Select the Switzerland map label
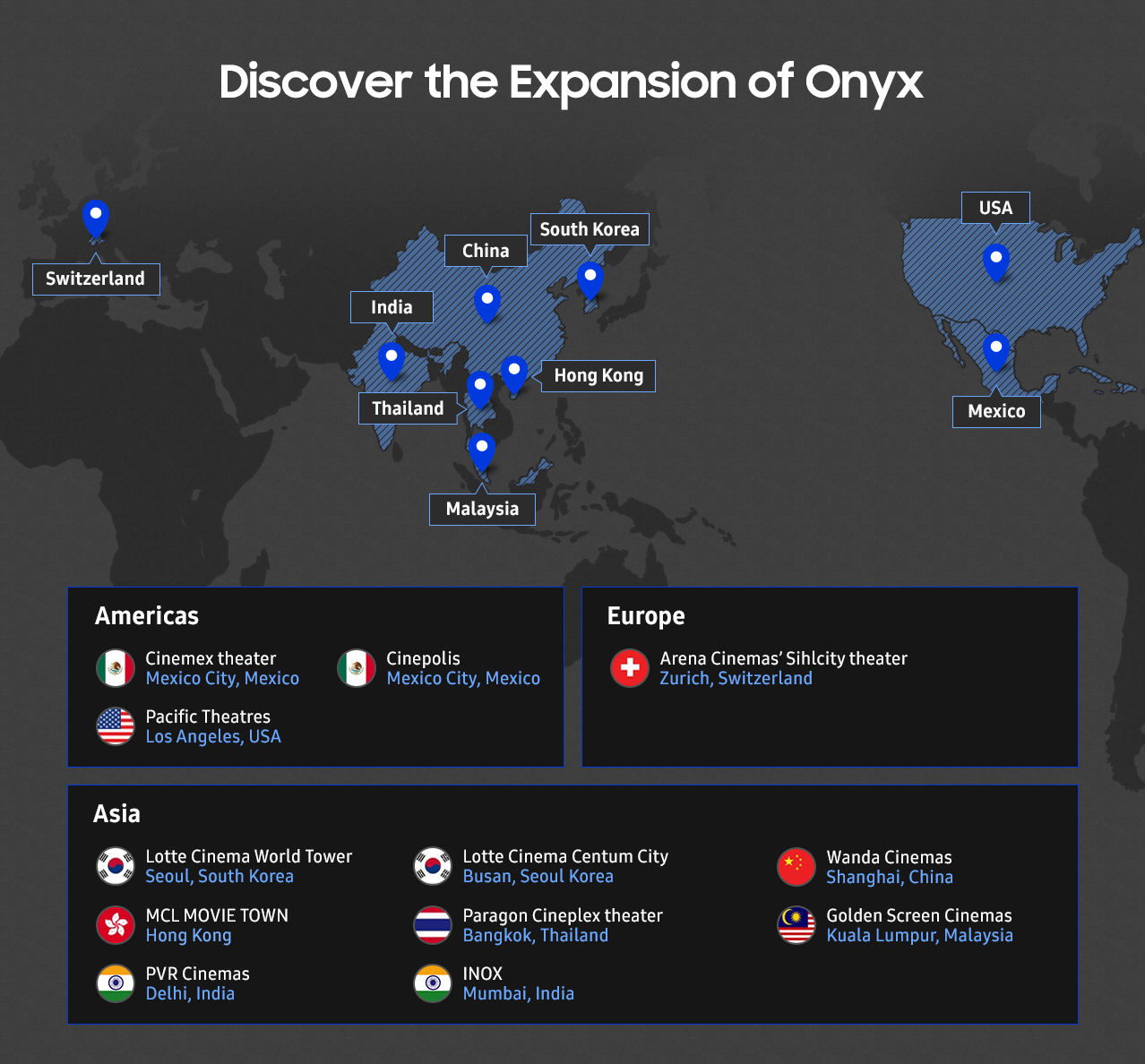This screenshot has height=1064, width=1145. pyautogui.click(x=96, y=279)
